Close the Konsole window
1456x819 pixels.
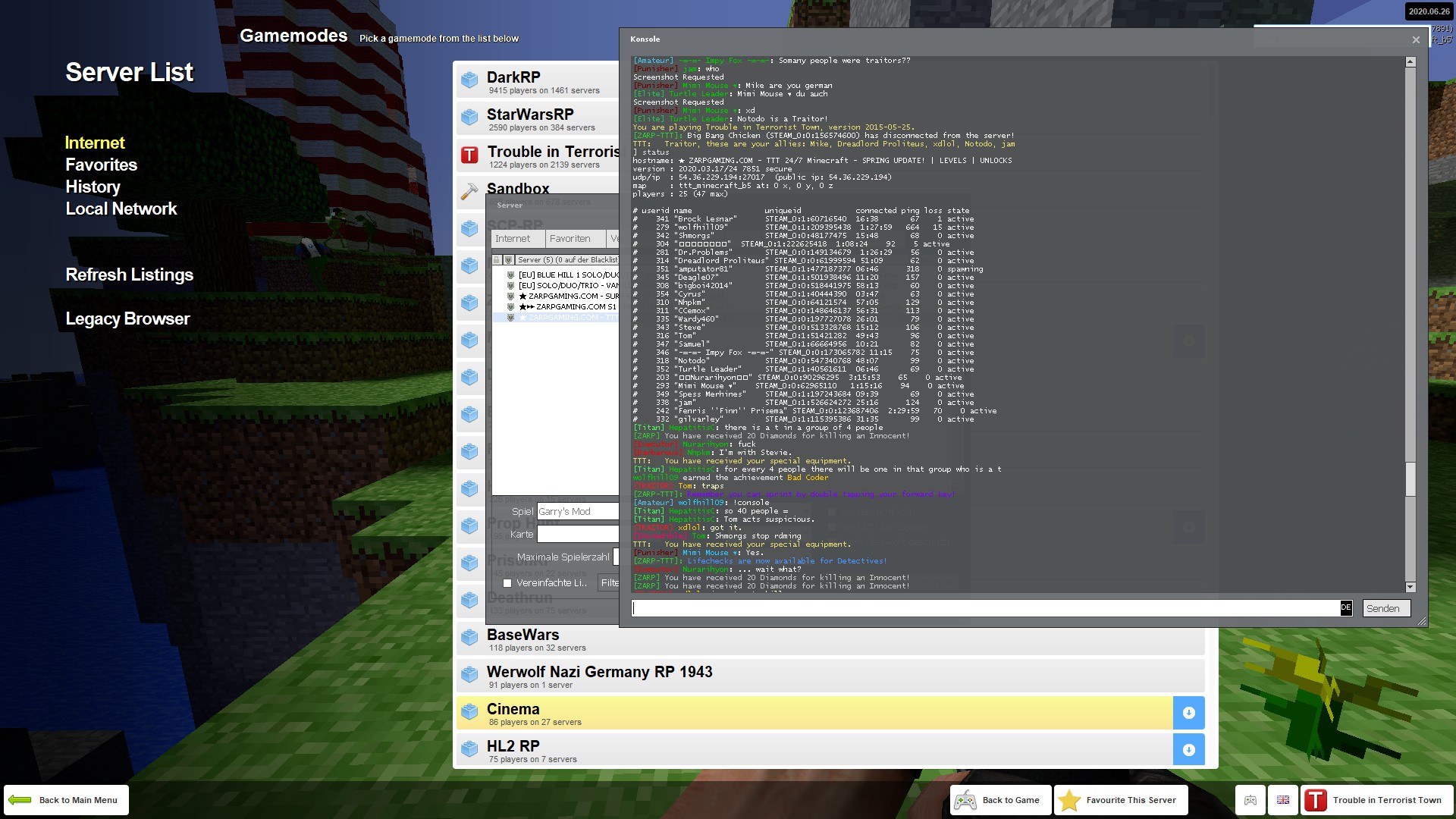click(1416, 39)
